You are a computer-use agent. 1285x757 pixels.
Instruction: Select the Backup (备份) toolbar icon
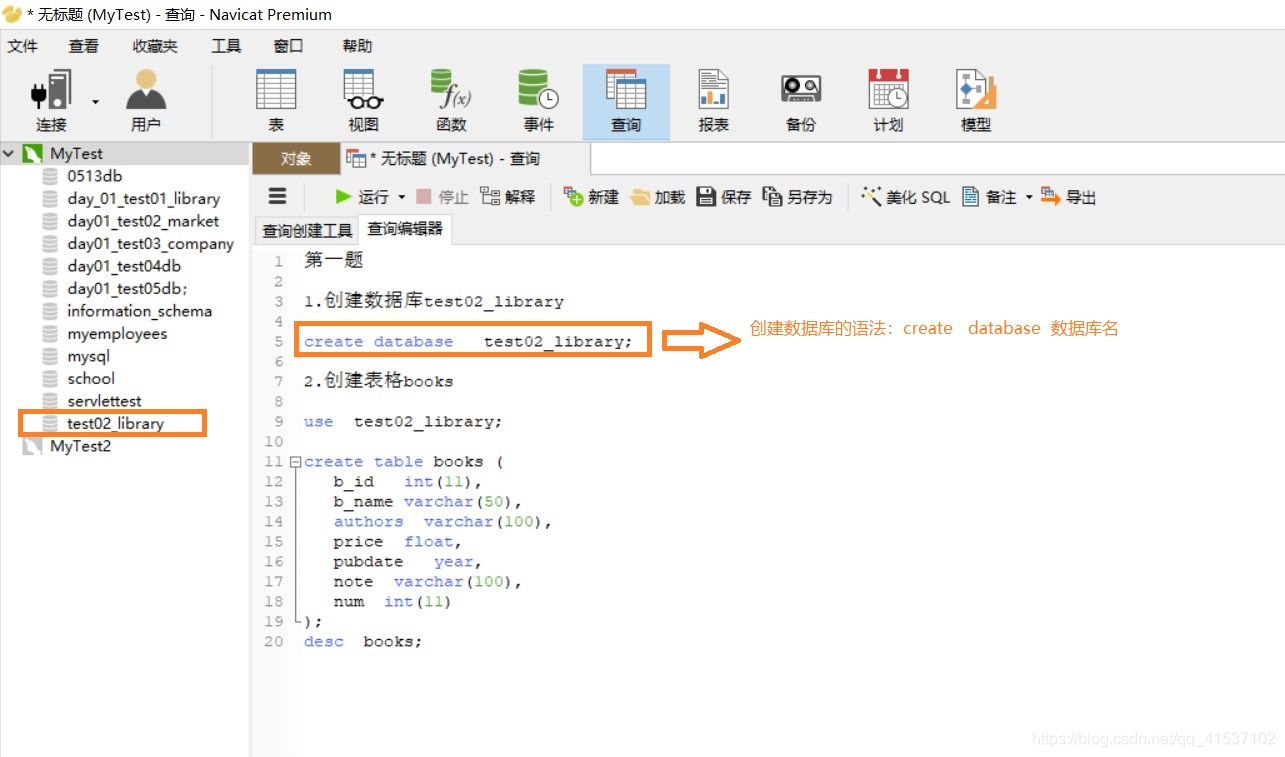pos(801,101)
